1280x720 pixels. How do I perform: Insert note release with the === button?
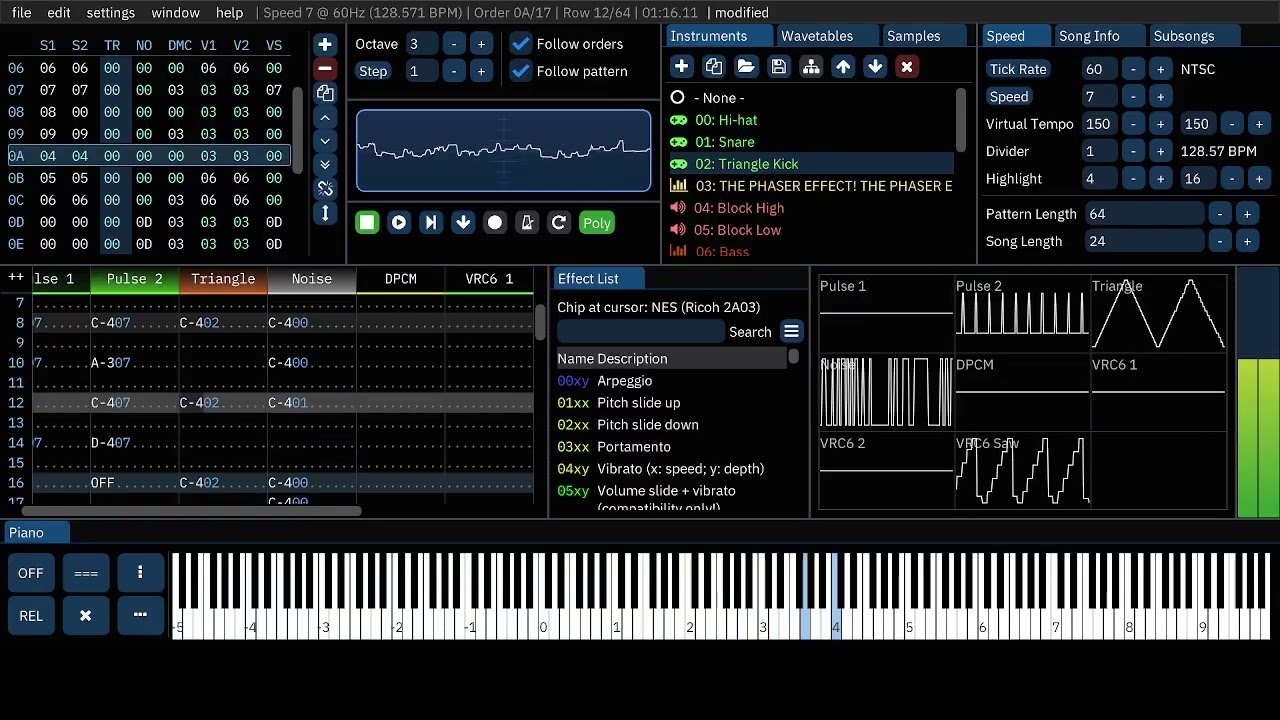[85, 573]
